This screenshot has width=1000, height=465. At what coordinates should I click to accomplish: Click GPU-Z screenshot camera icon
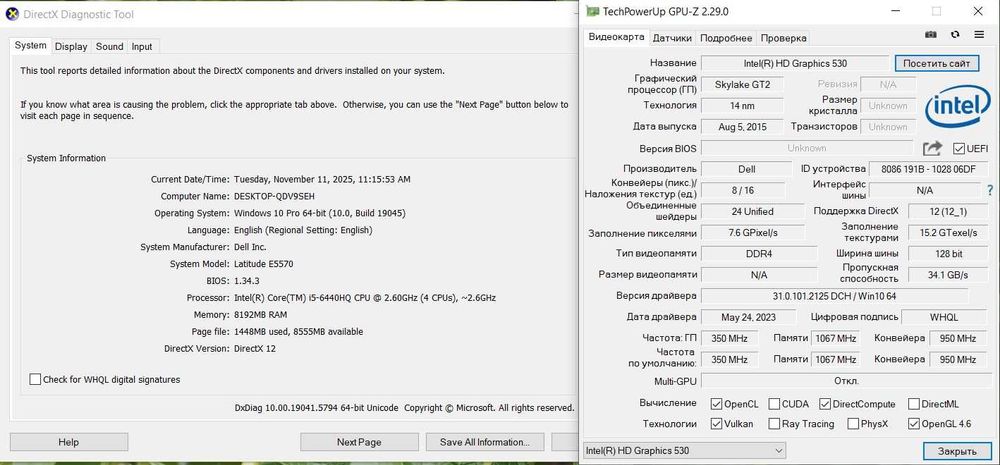(x=930, y=34)
